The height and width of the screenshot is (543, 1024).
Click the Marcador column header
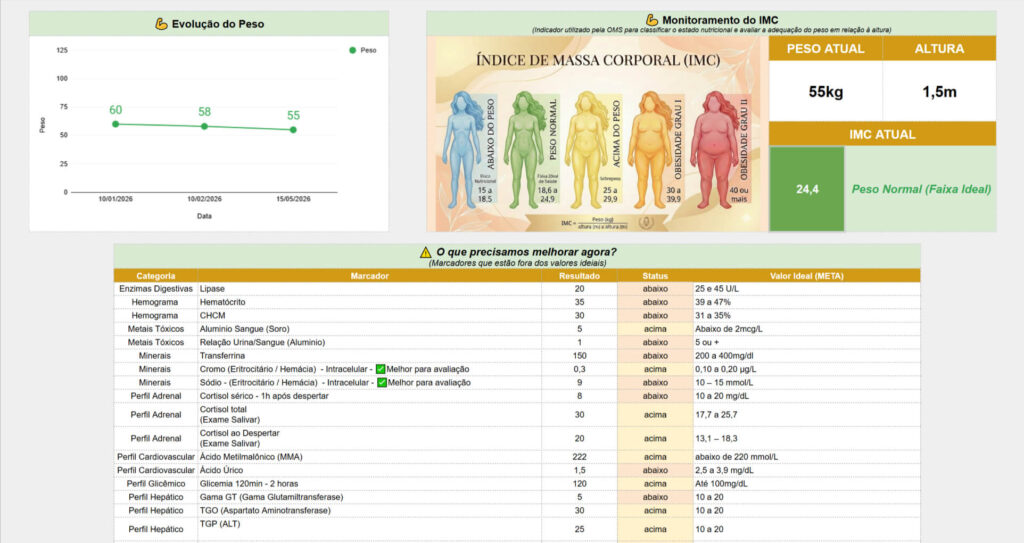(x=370, y=276)
